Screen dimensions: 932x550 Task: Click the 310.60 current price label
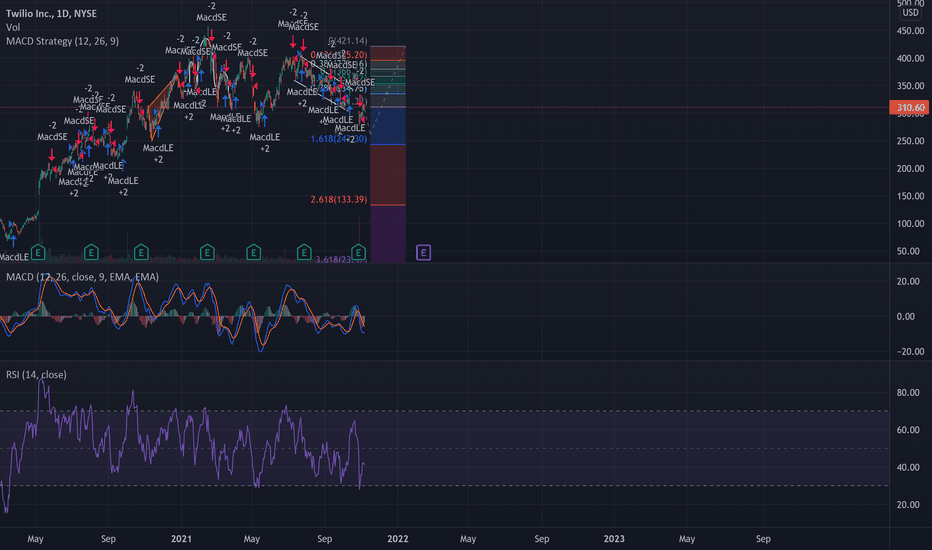[910, 108]
